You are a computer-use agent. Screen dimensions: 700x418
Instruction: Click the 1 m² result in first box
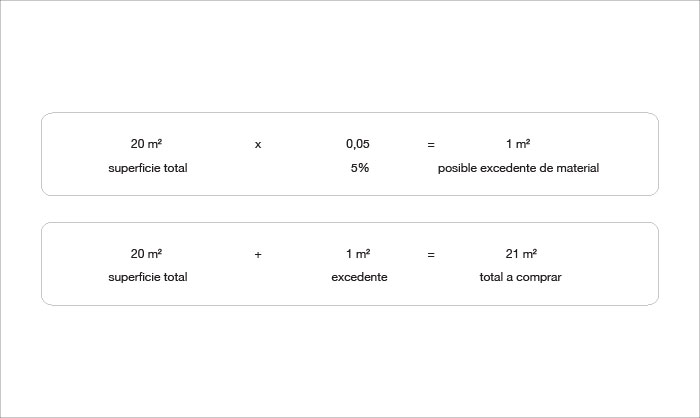click(518, 144)
